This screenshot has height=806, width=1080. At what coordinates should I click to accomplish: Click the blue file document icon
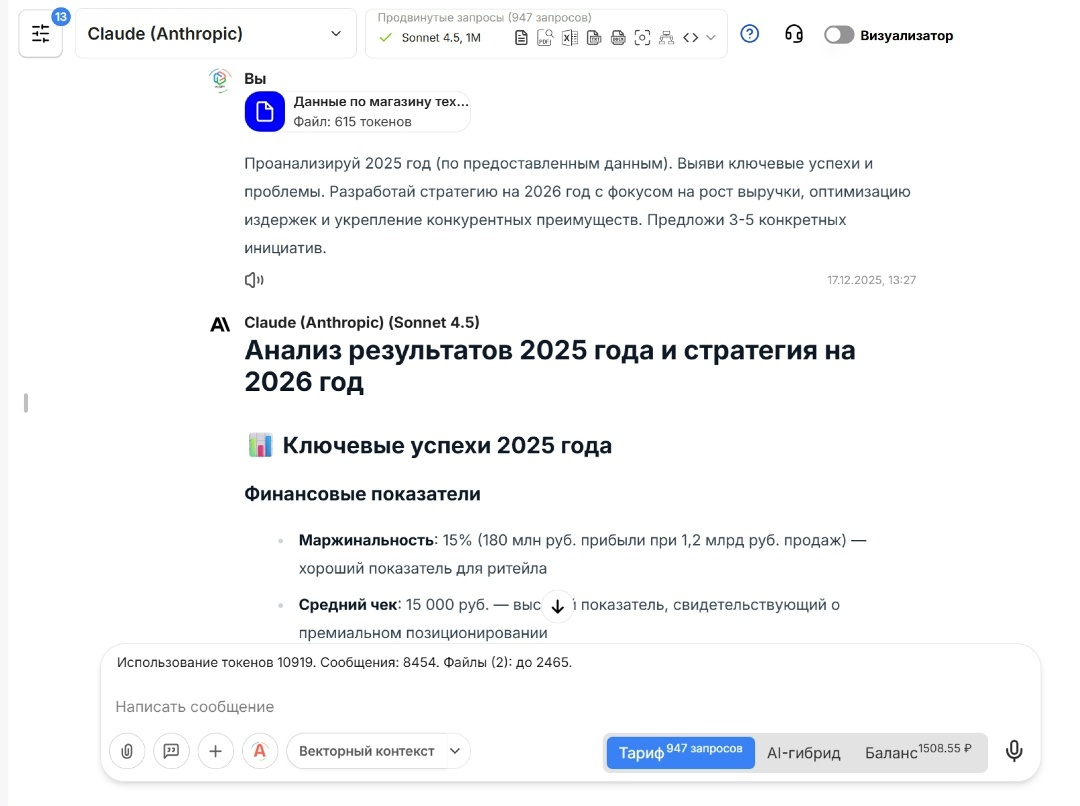click(x=264, y=111)
